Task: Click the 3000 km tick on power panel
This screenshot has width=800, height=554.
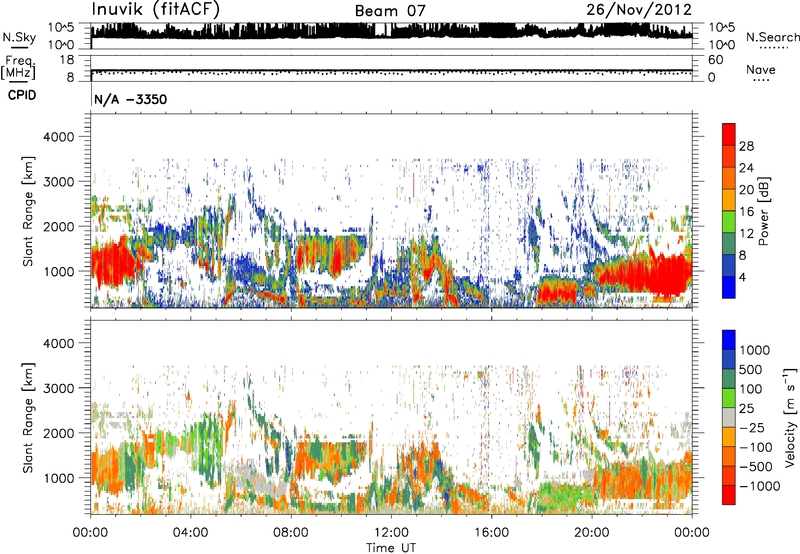Action: [59, 182]
